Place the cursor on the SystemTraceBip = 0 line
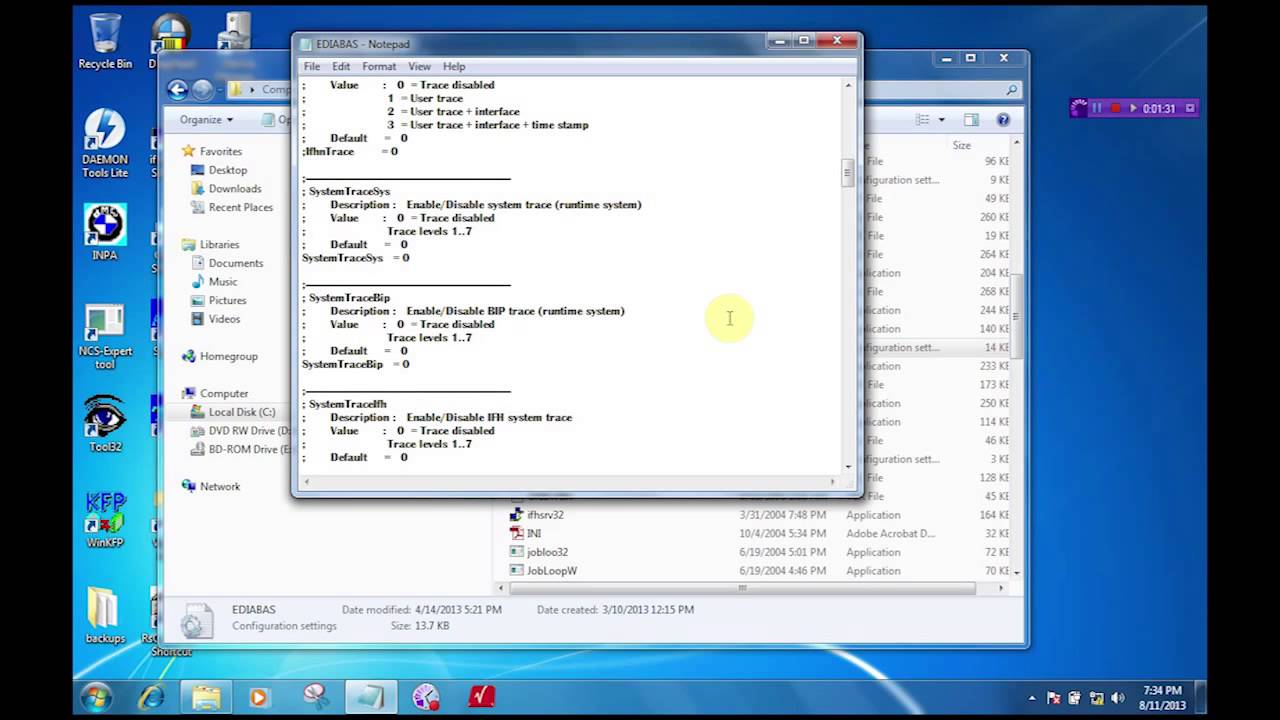Viewport: 1280px width, 720px height. pyautogui.click(x=356, y=365)
